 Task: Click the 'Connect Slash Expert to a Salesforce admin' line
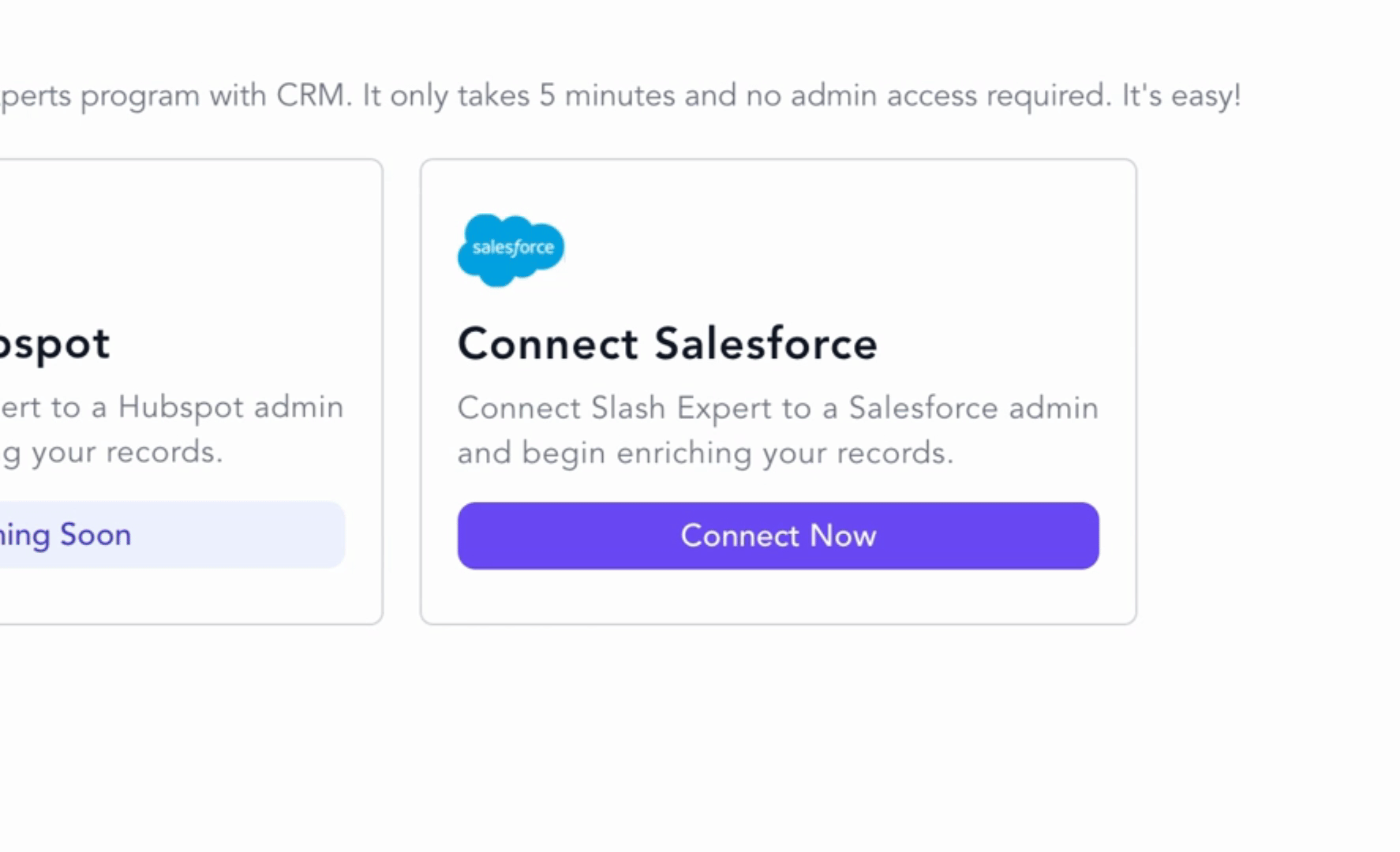(x=778, y=408)
